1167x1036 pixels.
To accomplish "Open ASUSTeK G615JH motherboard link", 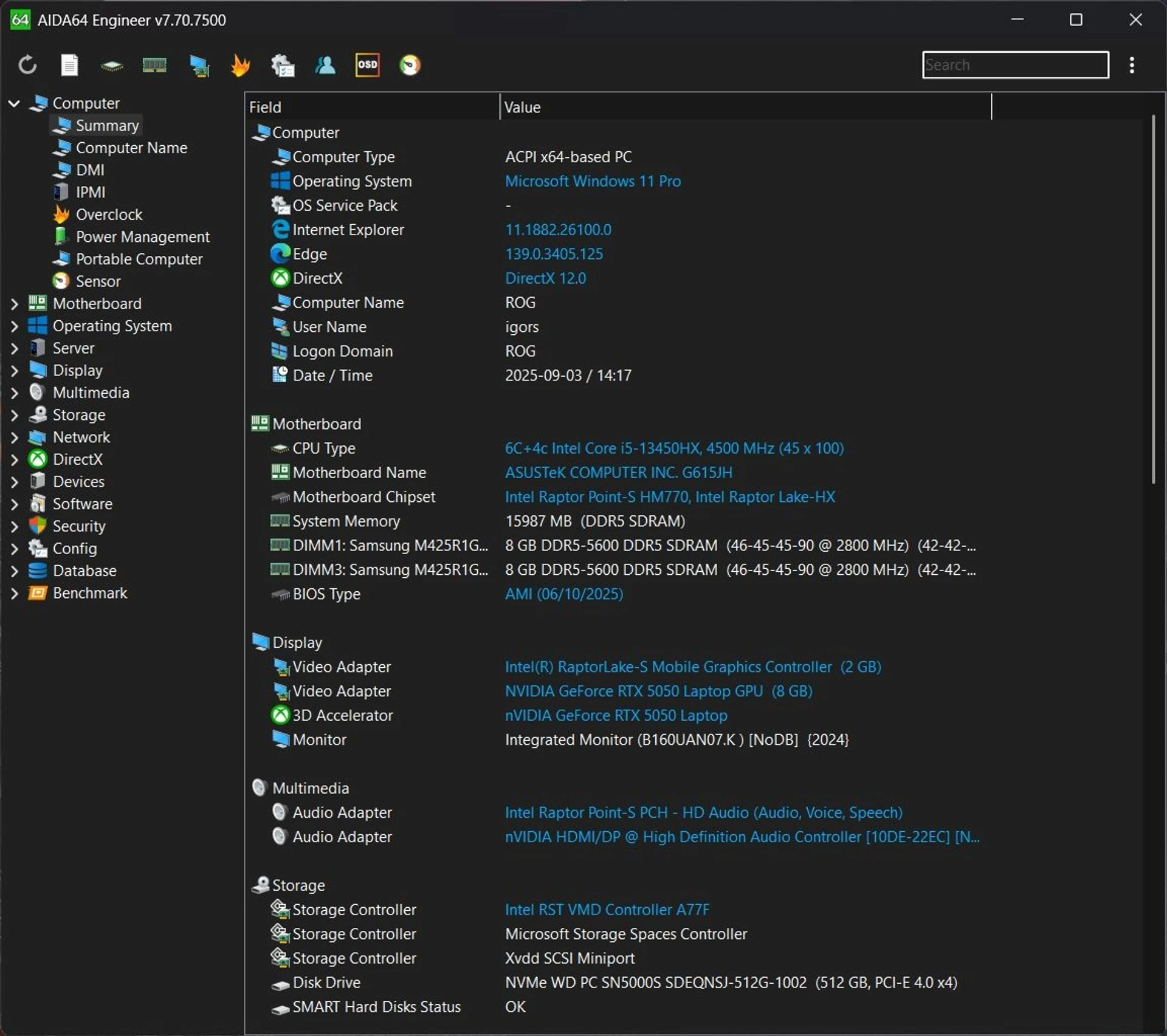I will 619,473.
